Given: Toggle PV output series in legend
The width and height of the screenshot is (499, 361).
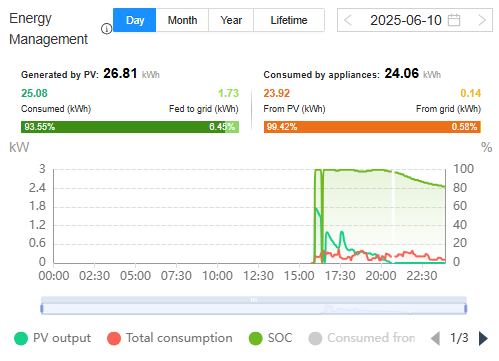Looking at the screenshot, I should (52, 338).
